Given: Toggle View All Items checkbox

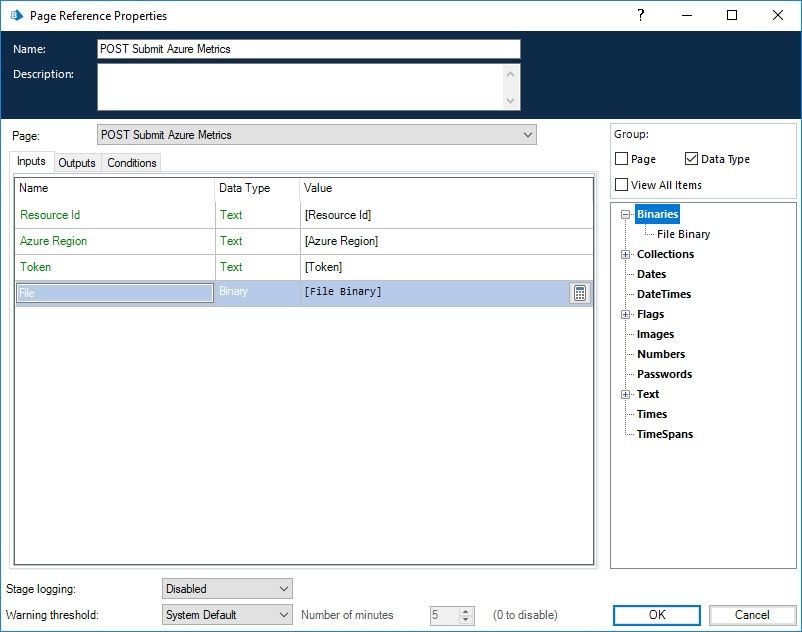Looking at the screenshot, I should (622, 185).
